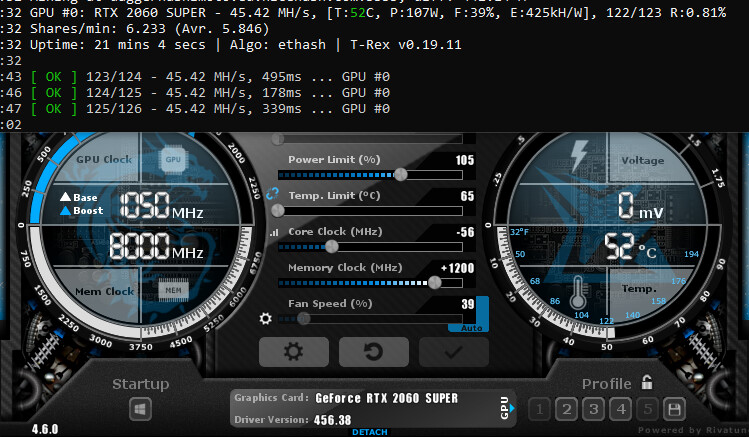Viewport: 749px width, 437px height.
Task: Click the MEM chip icon in clock gauge
Action: (173, 290)
